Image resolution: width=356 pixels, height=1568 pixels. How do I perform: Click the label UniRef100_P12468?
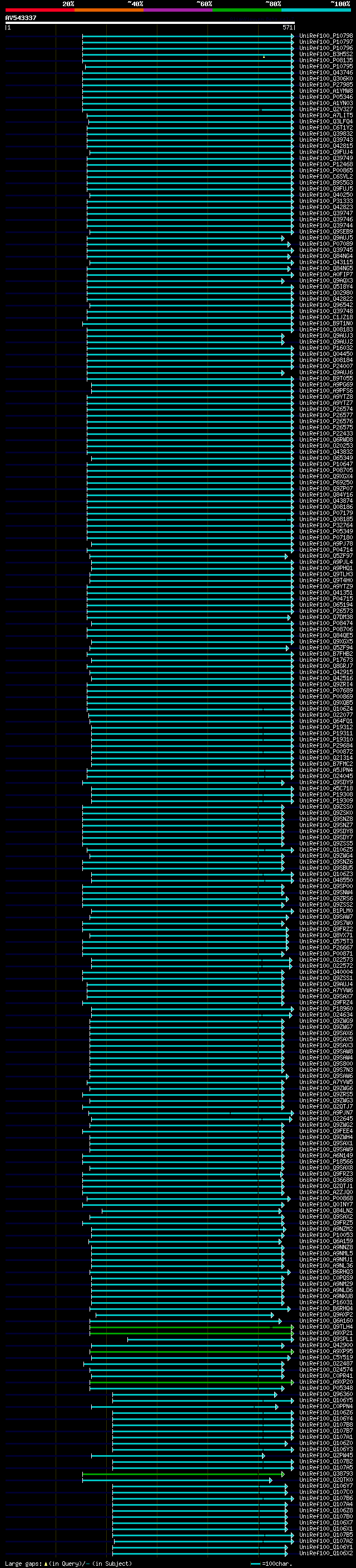[326, 164]
